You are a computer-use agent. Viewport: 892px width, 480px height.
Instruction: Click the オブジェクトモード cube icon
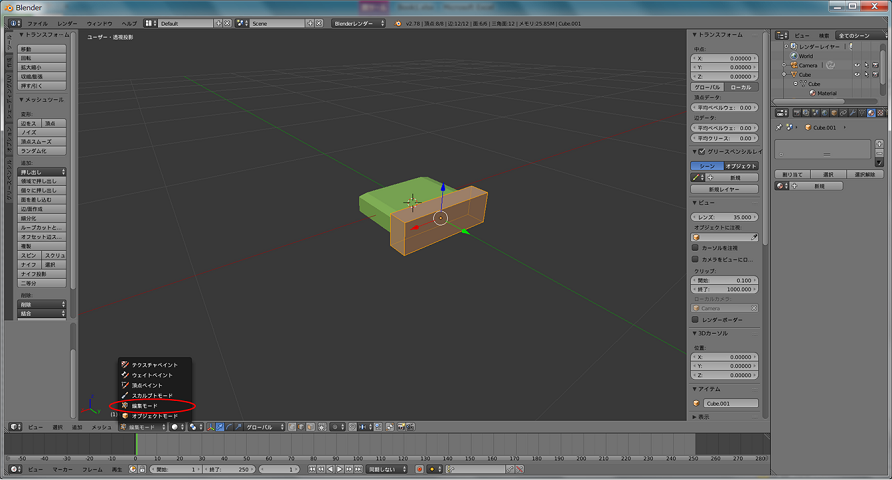point(125,416)
